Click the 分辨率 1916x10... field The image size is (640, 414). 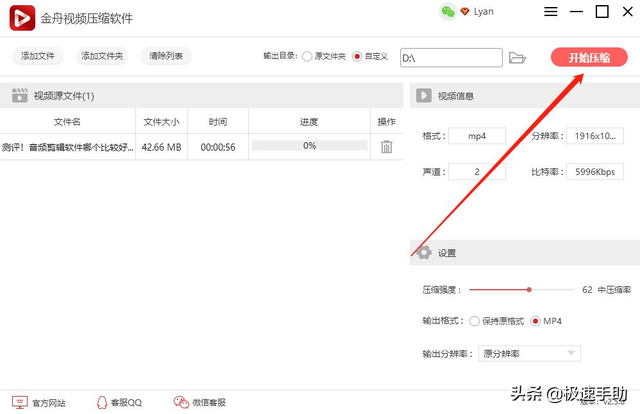pyautogui.click(x=595, y=136)
